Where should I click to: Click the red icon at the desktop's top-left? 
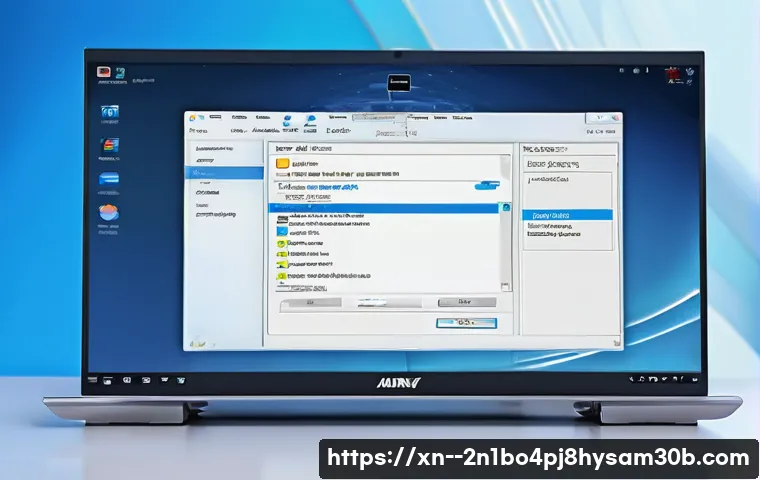point(102,71)
